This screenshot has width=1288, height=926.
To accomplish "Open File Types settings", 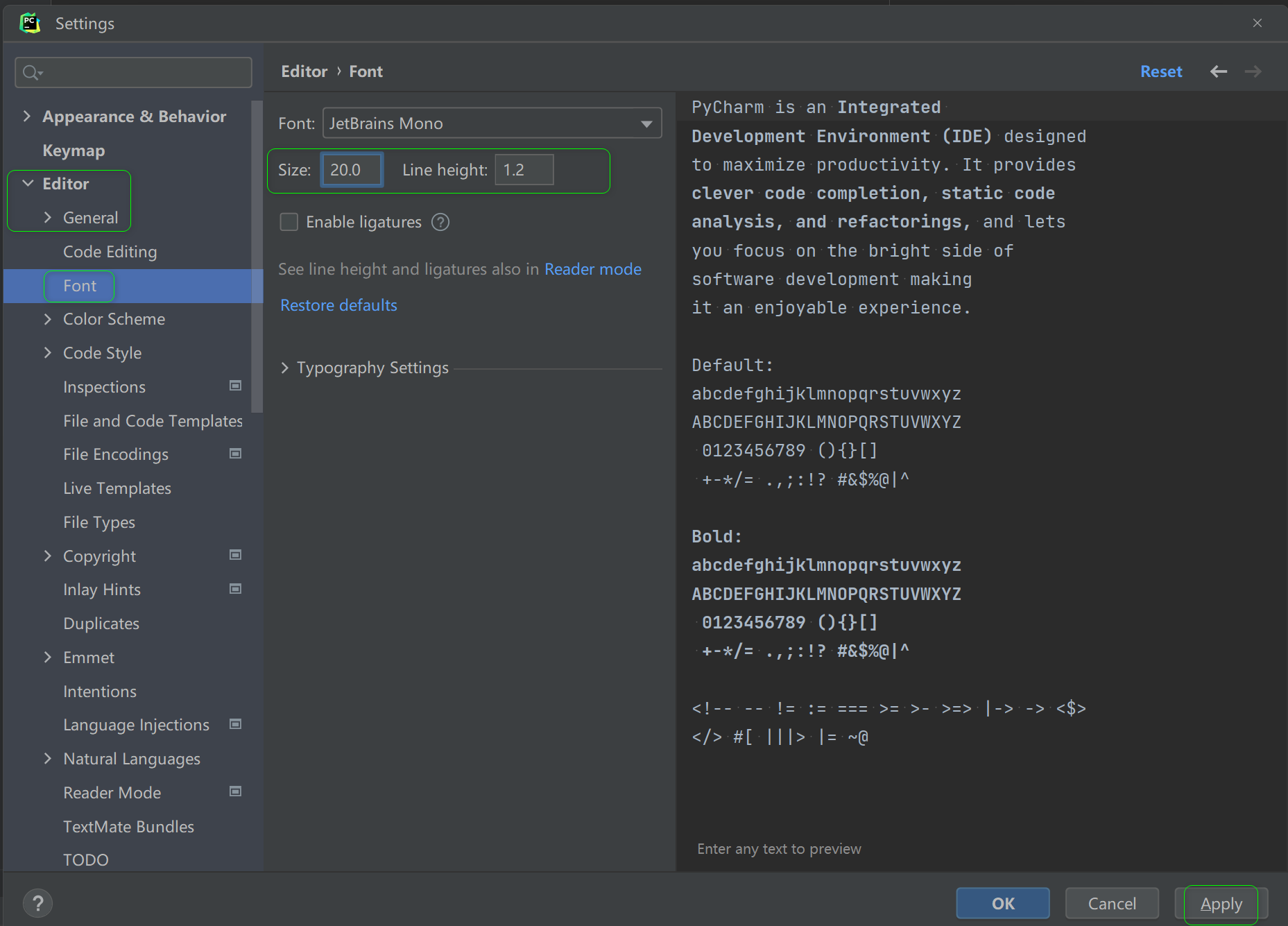I will point(98,522).
